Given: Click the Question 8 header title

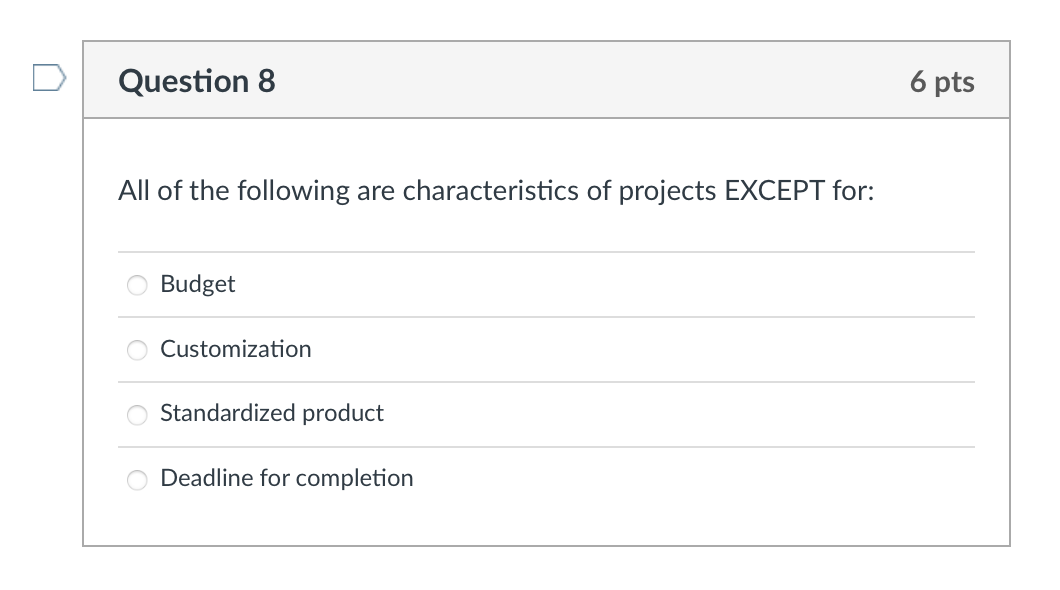Looking at the screenshot, I should coord(196,81).
